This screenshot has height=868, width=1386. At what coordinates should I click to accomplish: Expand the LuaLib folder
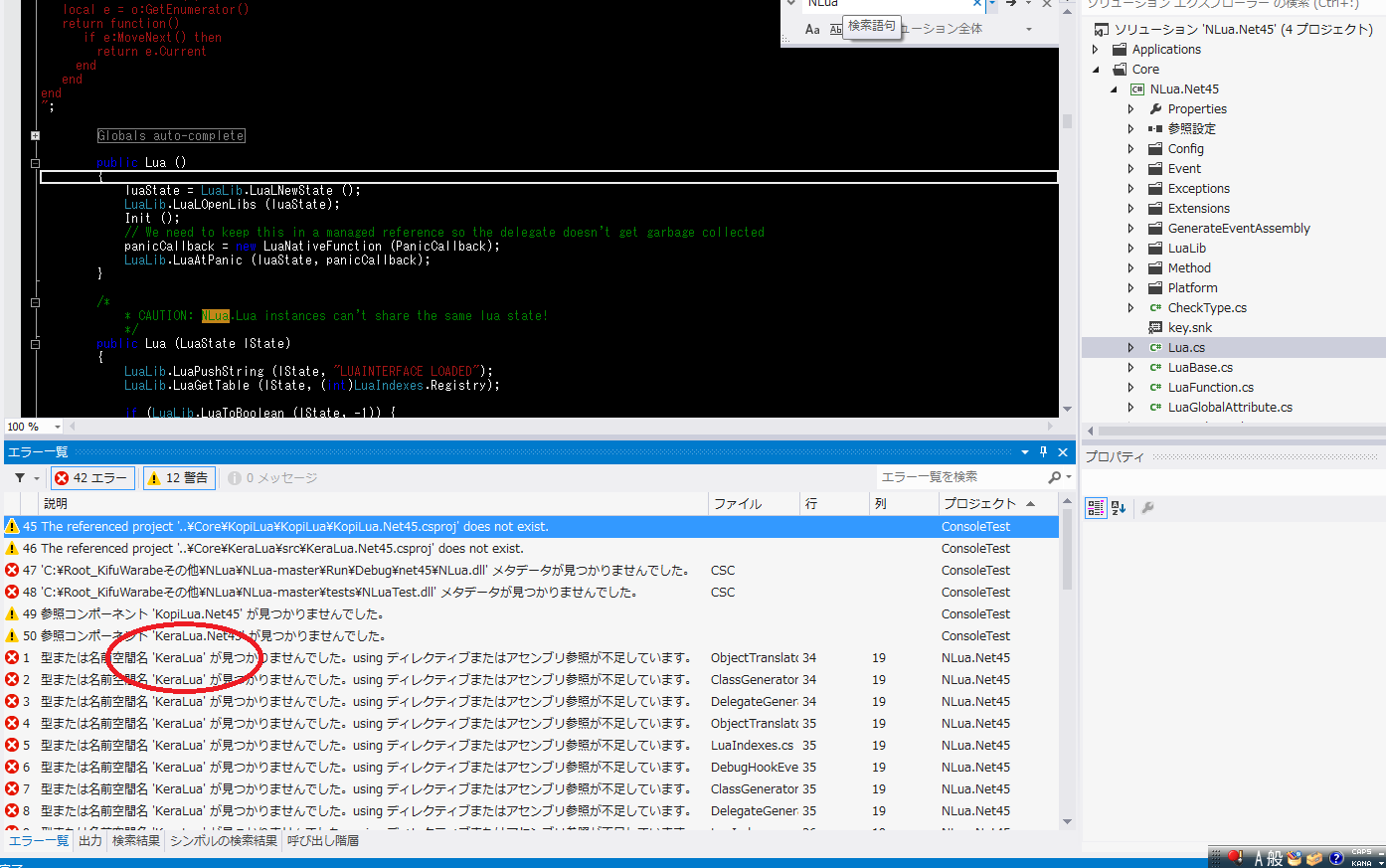1130,249
